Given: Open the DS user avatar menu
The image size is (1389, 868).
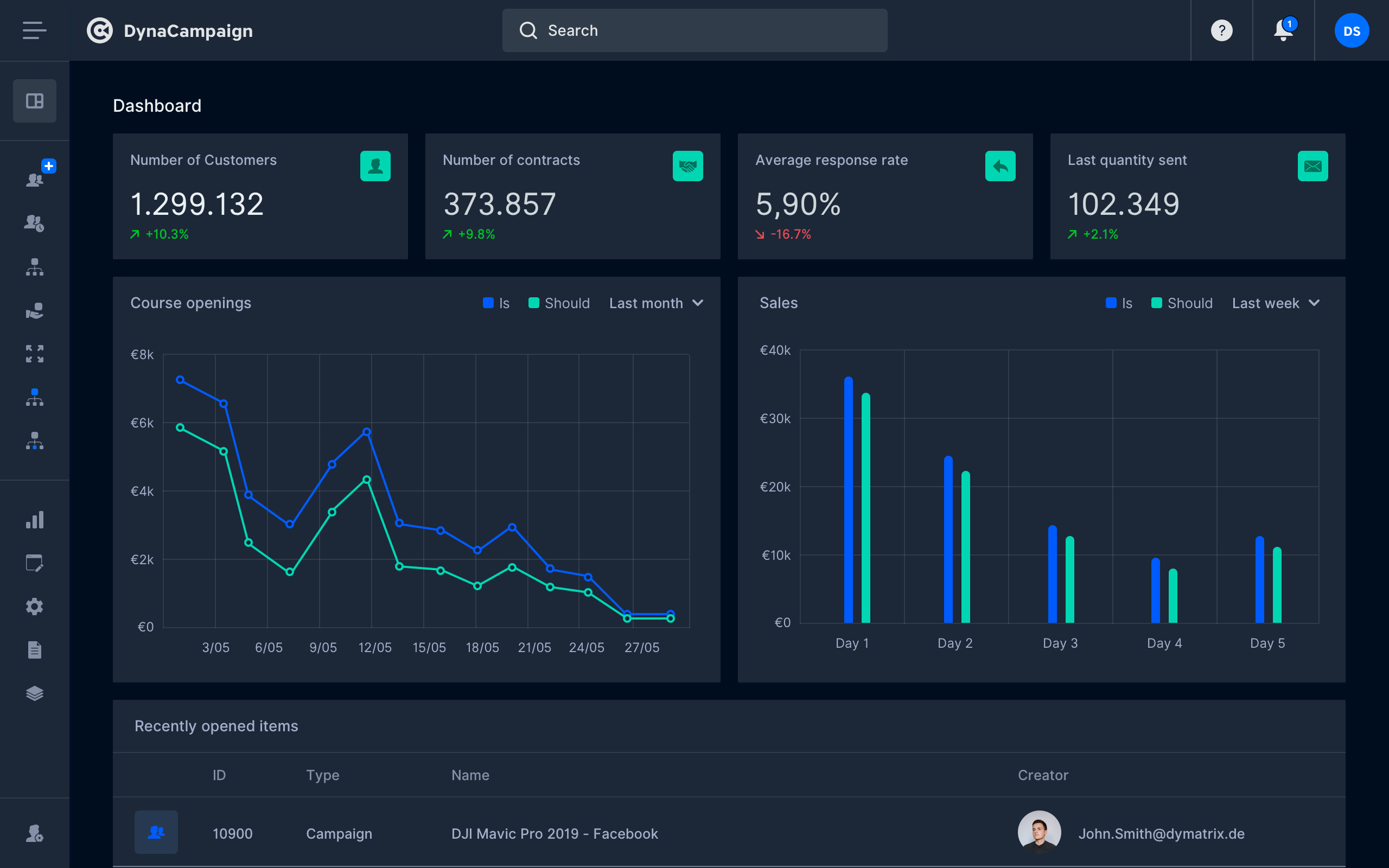Looking at the screenshot, I should point(1351,30).
